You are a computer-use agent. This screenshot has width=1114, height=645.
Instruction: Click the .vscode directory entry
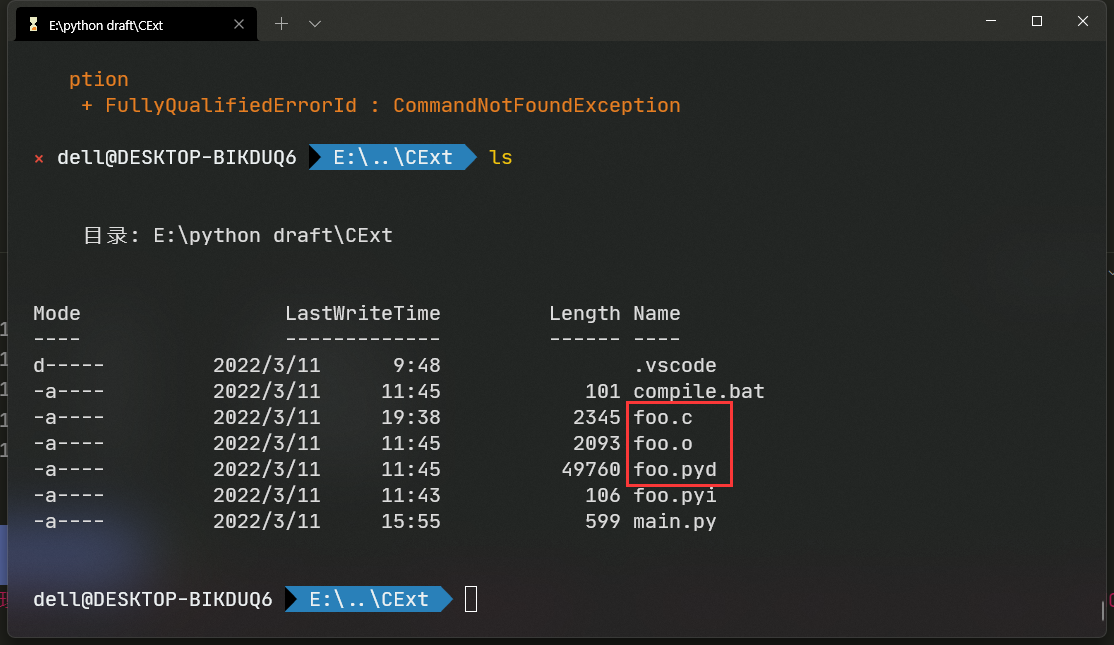[x=675, y=365]
